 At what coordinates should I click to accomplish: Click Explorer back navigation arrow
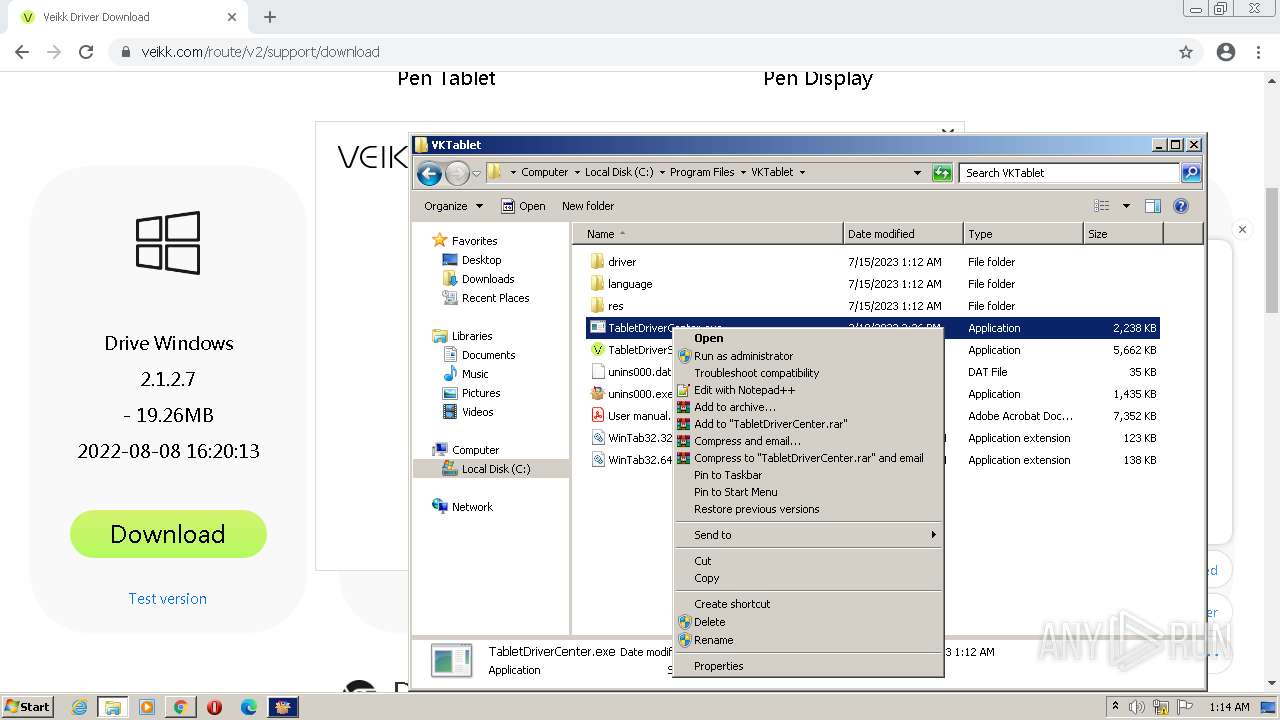[429, 174]
